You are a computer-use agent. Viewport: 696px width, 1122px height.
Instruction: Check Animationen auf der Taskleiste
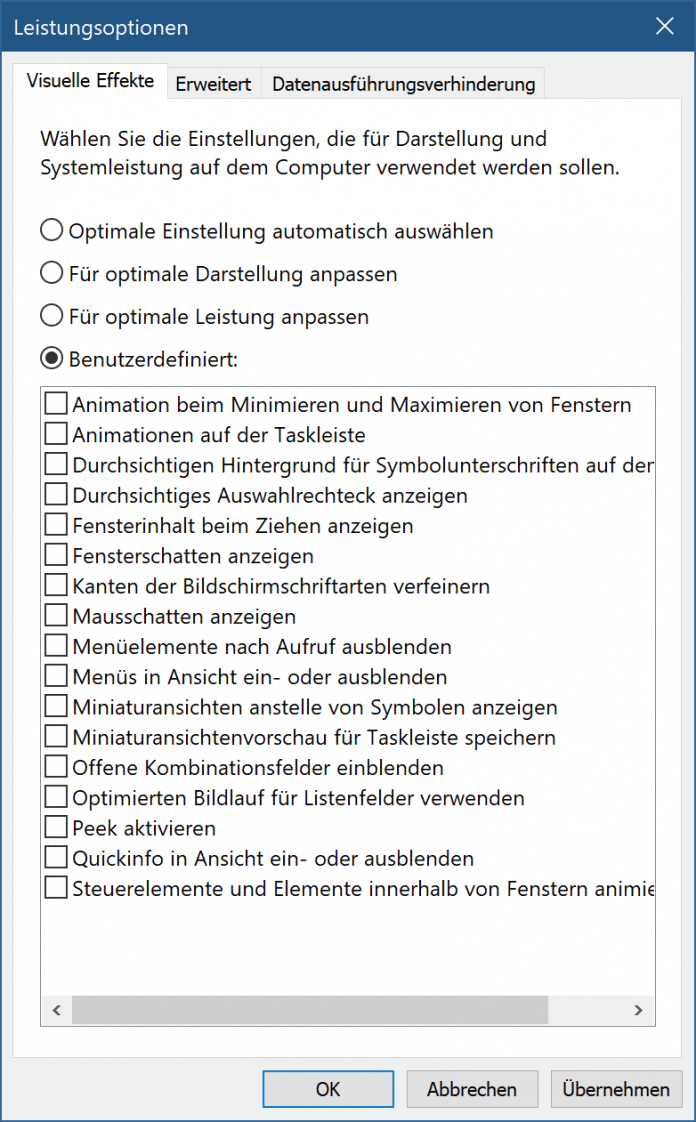[x=57, y=435]
